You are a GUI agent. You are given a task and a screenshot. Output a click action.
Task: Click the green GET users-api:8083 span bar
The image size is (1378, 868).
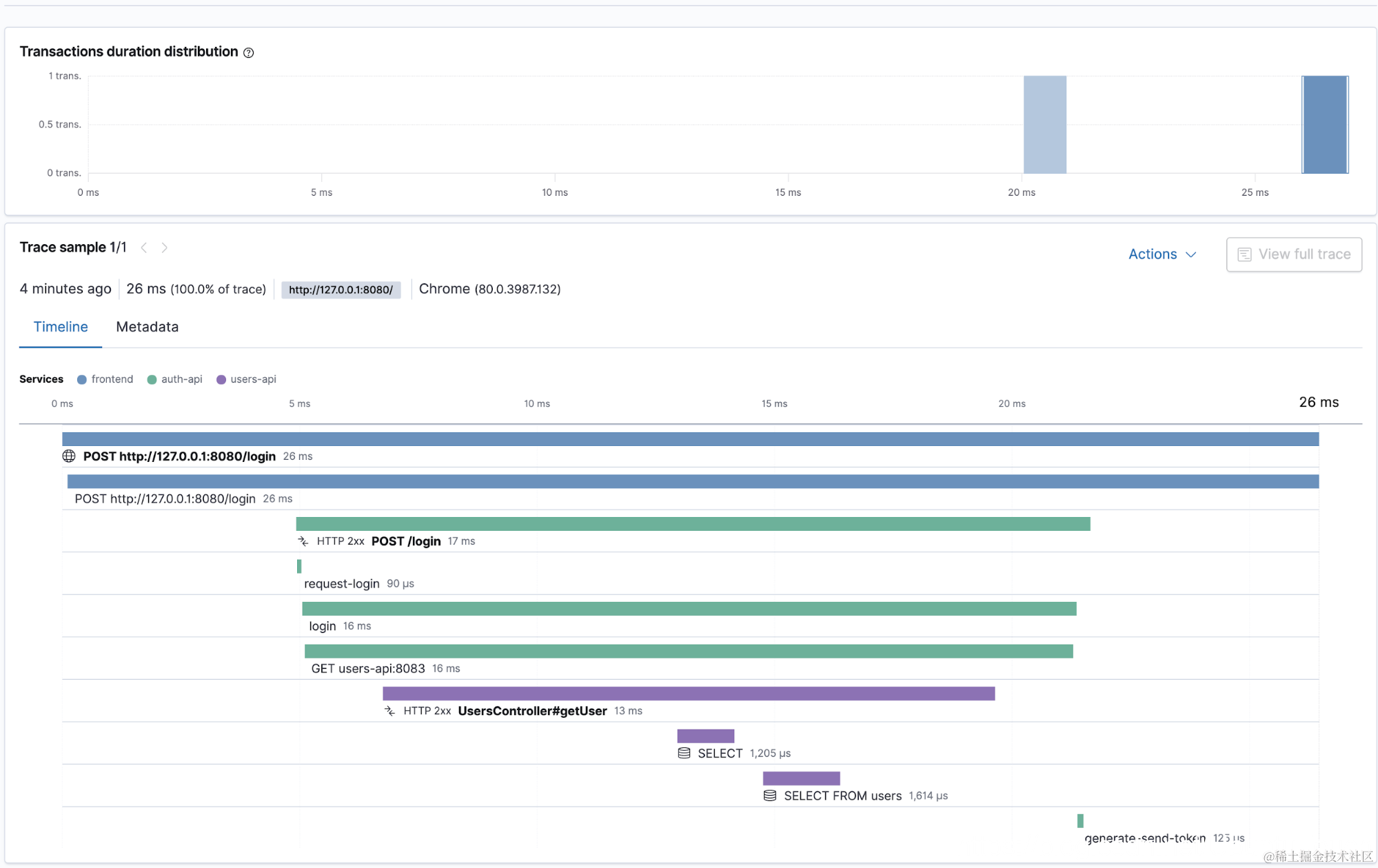688,652
